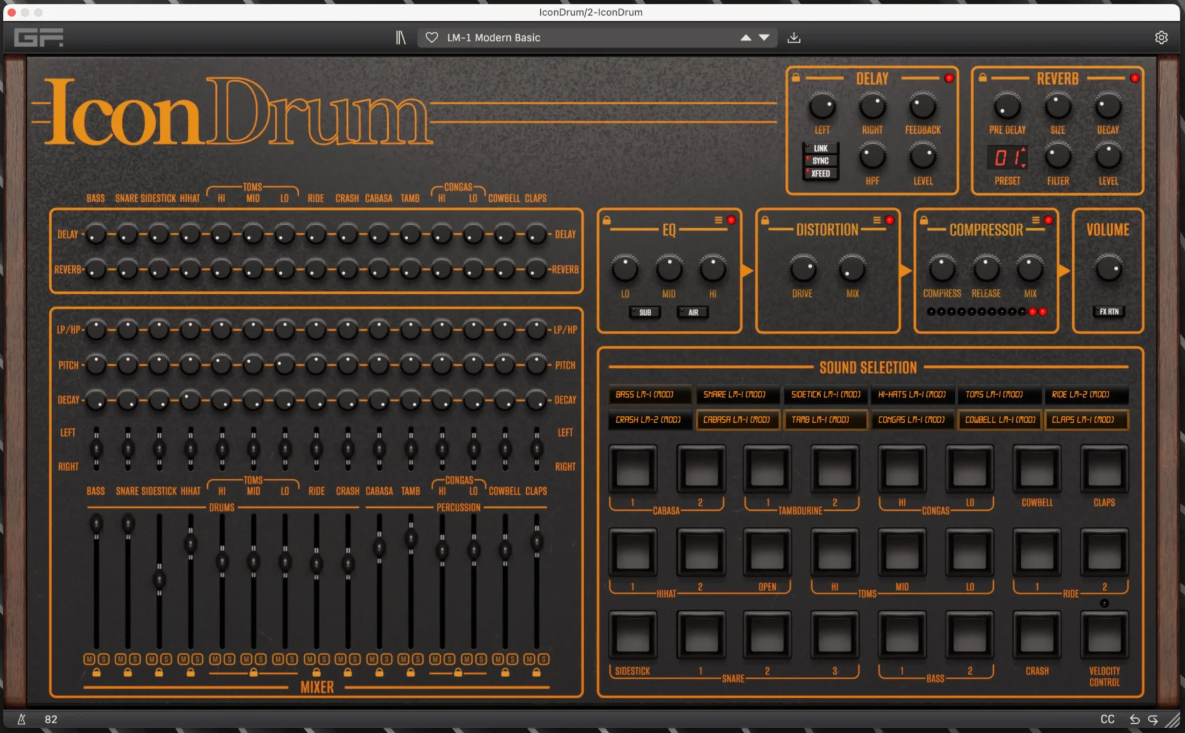Toggle the Reverb power LED
1185x733 pixels.
[1134, 78]
